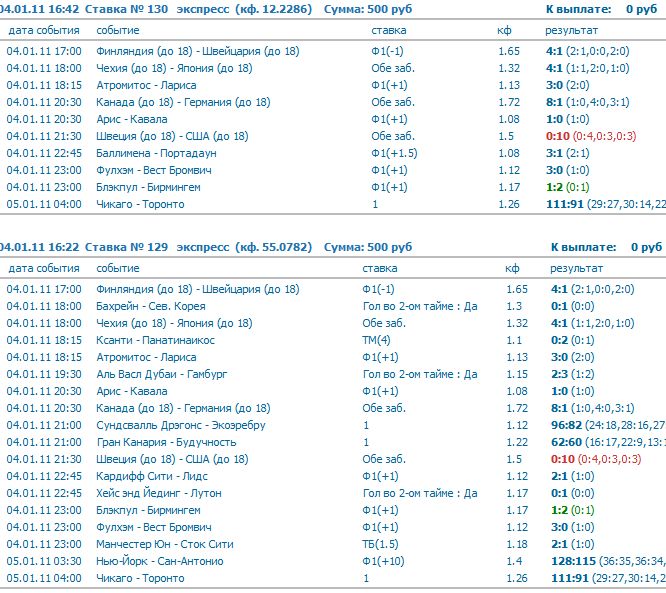Click 'результат' column header in bet 129 table
Screen dimensions: 666x593
[576, 268]
